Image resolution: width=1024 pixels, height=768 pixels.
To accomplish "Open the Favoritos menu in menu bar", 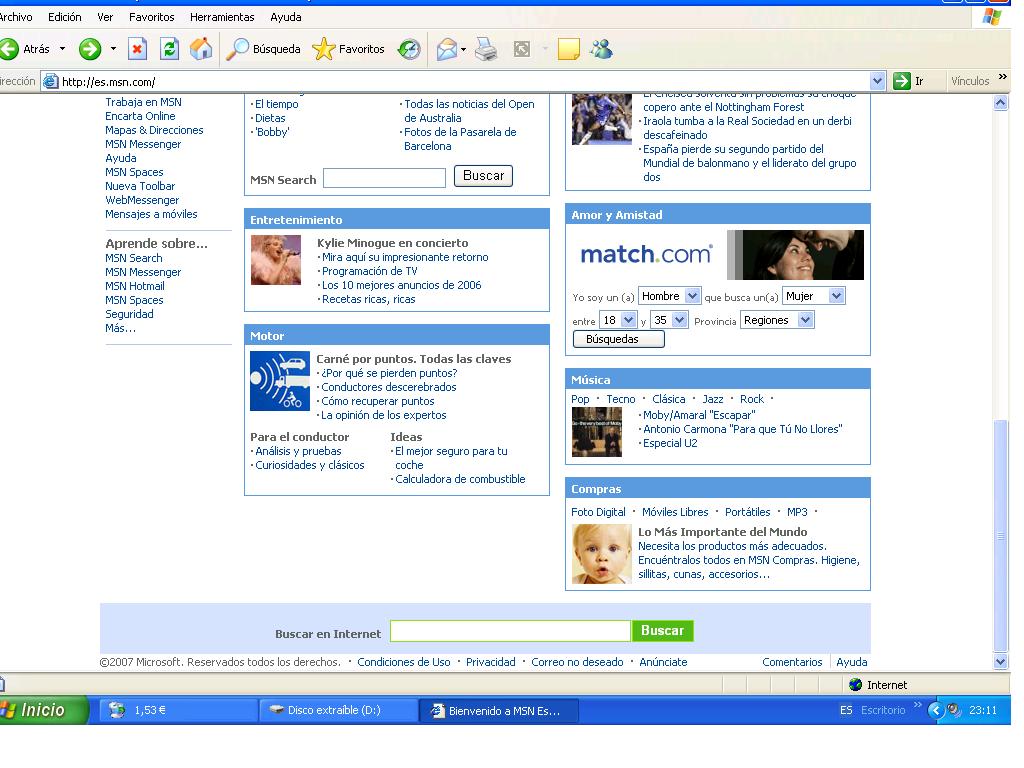I will (151, 17).
